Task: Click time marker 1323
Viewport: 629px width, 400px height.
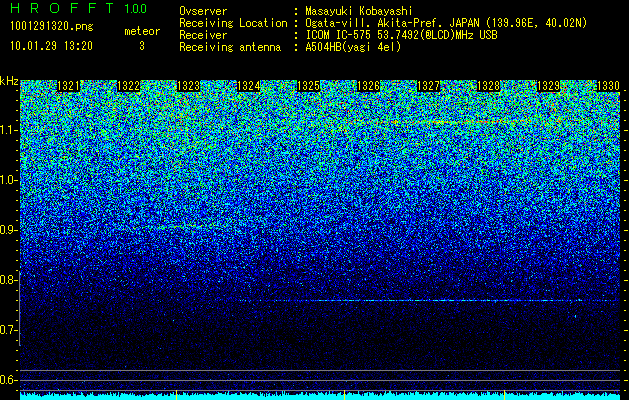Action: pos(189,86)
